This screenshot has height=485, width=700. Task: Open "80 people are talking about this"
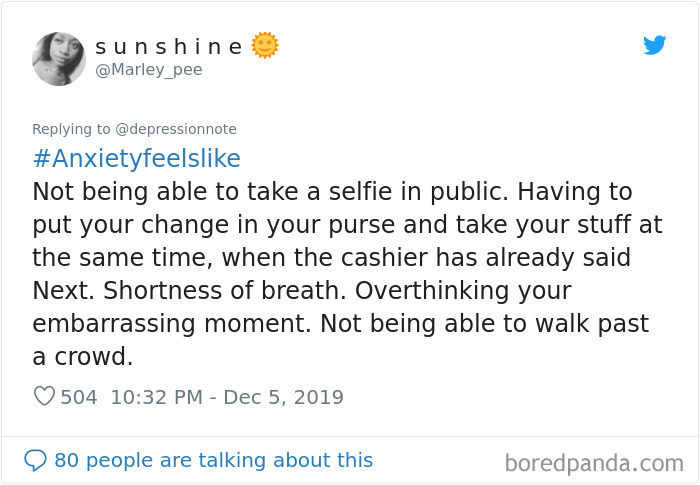click(213, 460)
